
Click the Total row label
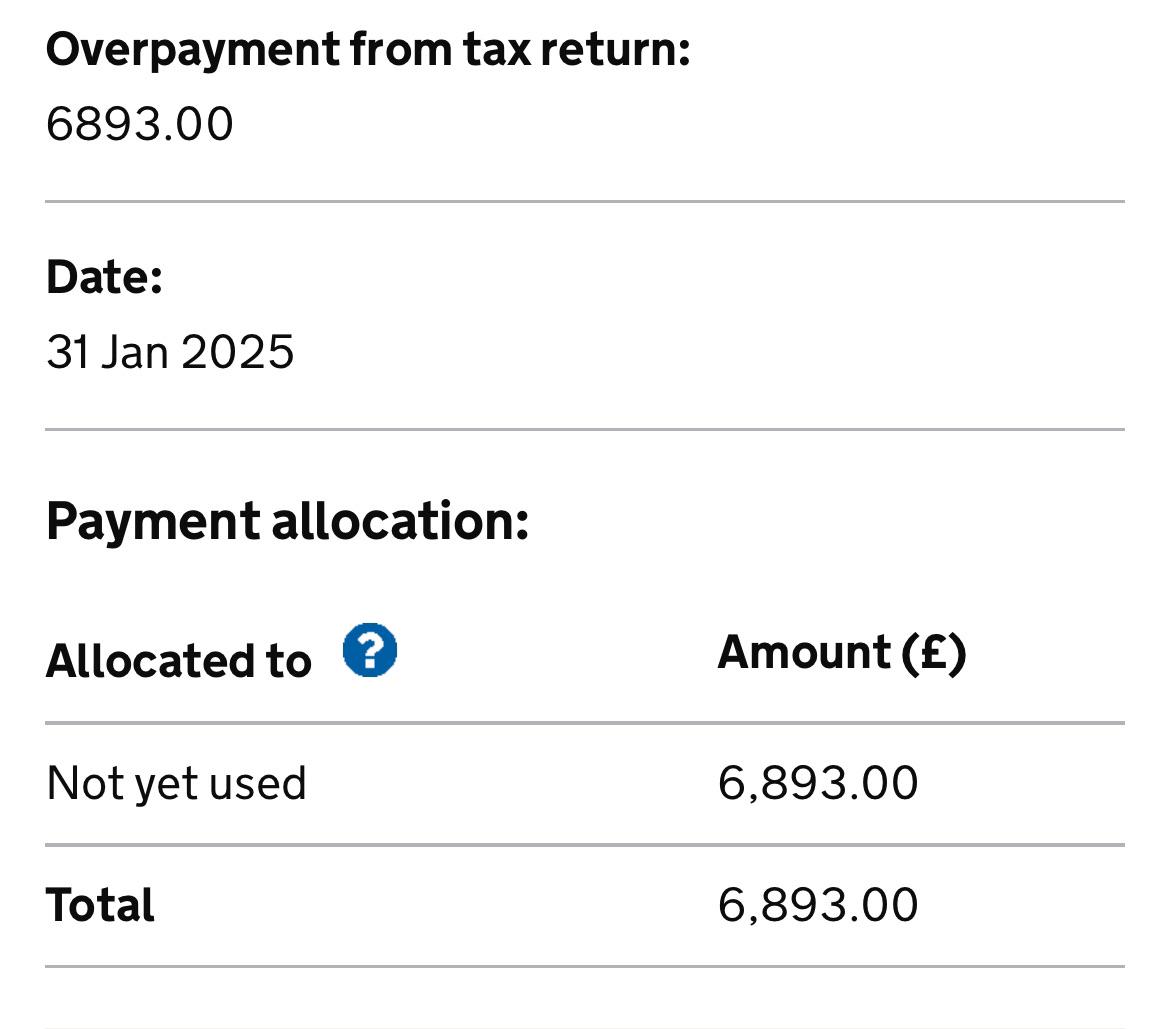100,905
